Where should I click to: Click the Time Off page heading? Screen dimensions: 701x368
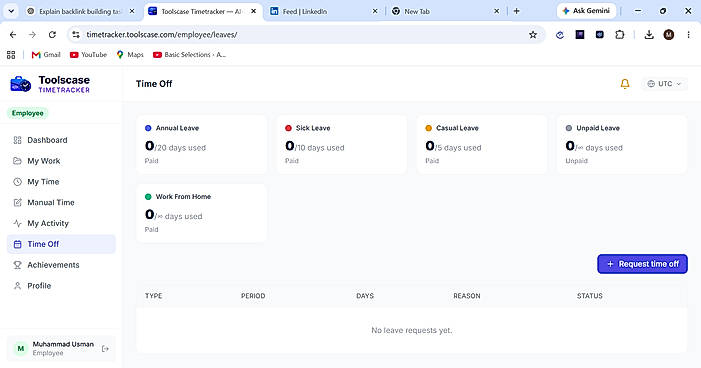154,84
